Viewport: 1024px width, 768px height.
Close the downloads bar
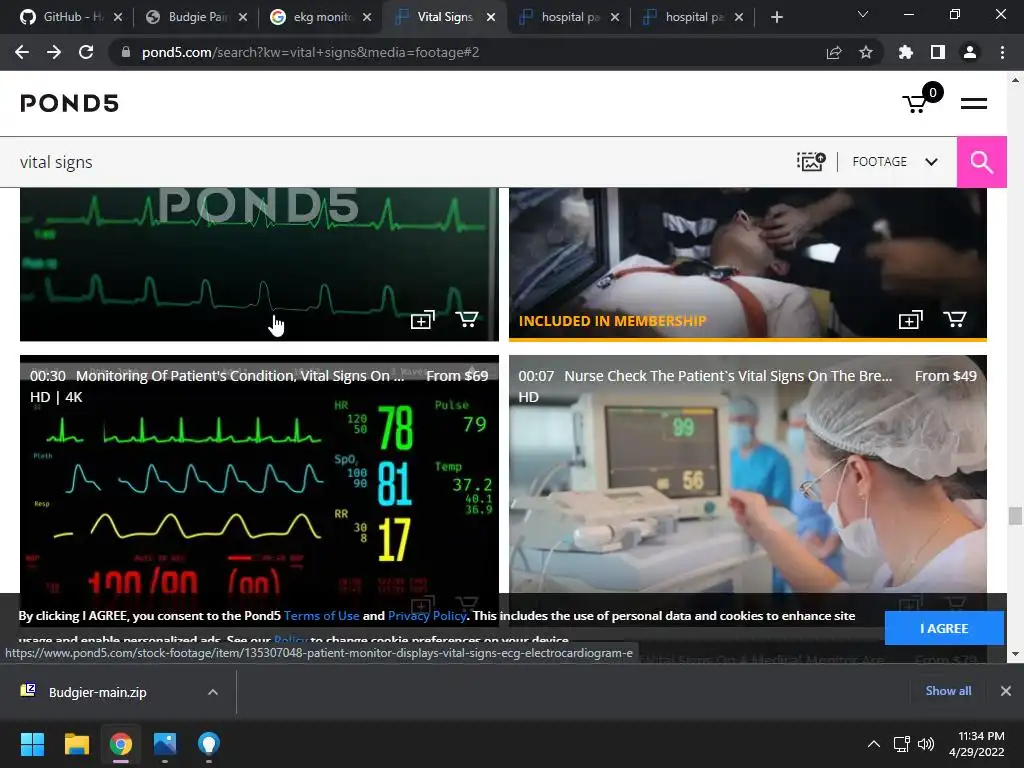coord(1006,691)
